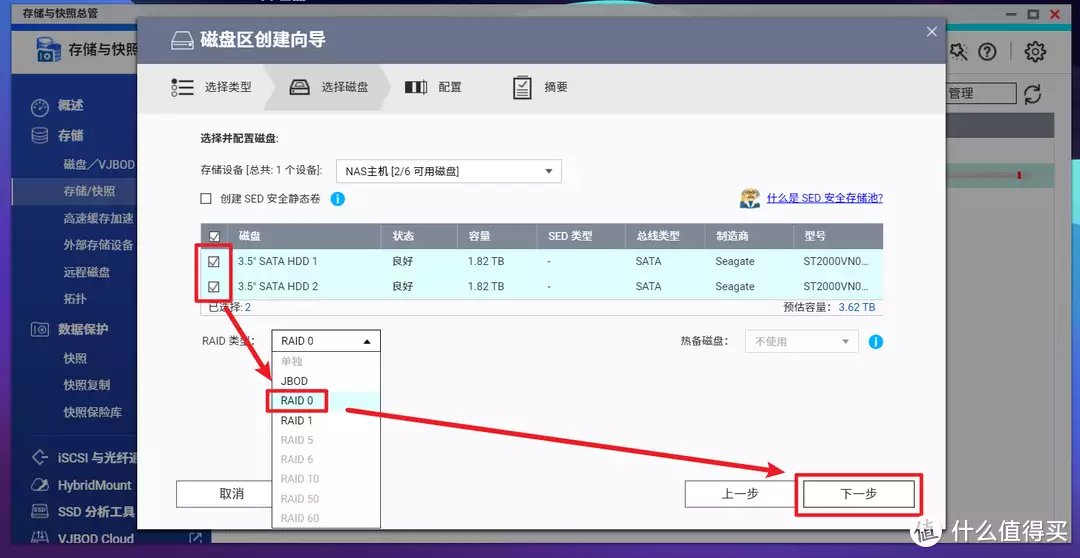1080x558 pixels.
Task: Open 高速缓存加速 in sidebar
Action: click(98, 218)
